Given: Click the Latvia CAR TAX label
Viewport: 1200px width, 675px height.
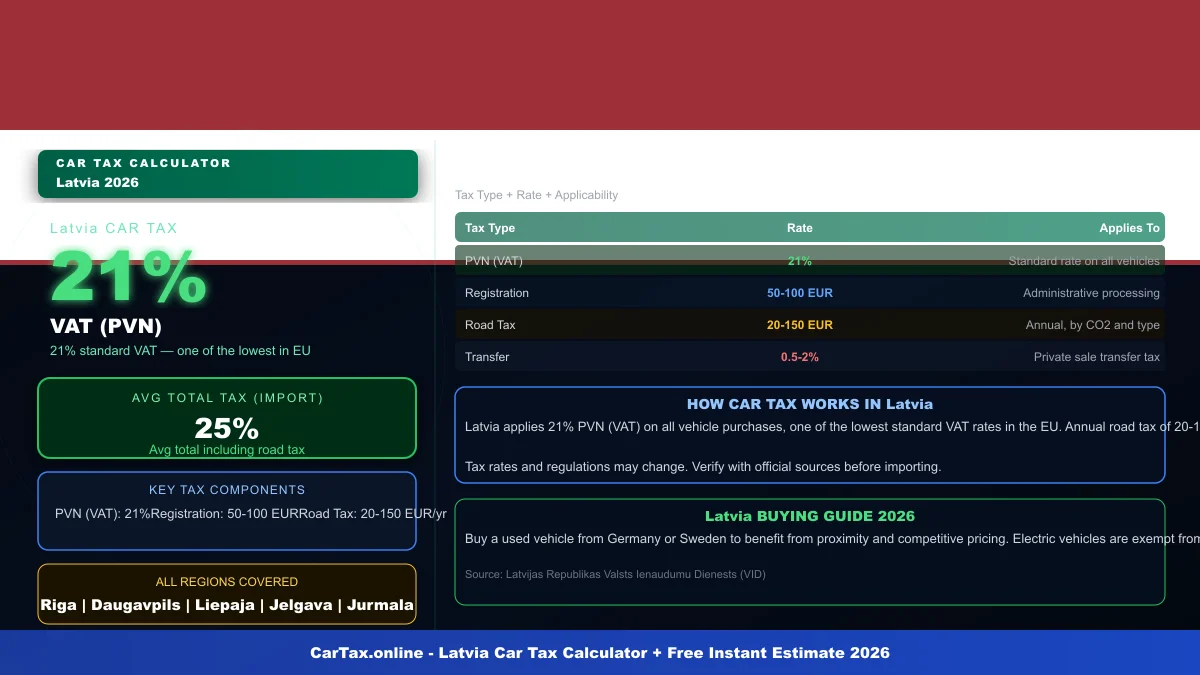Looking at the screenshot, I should 114,228.
